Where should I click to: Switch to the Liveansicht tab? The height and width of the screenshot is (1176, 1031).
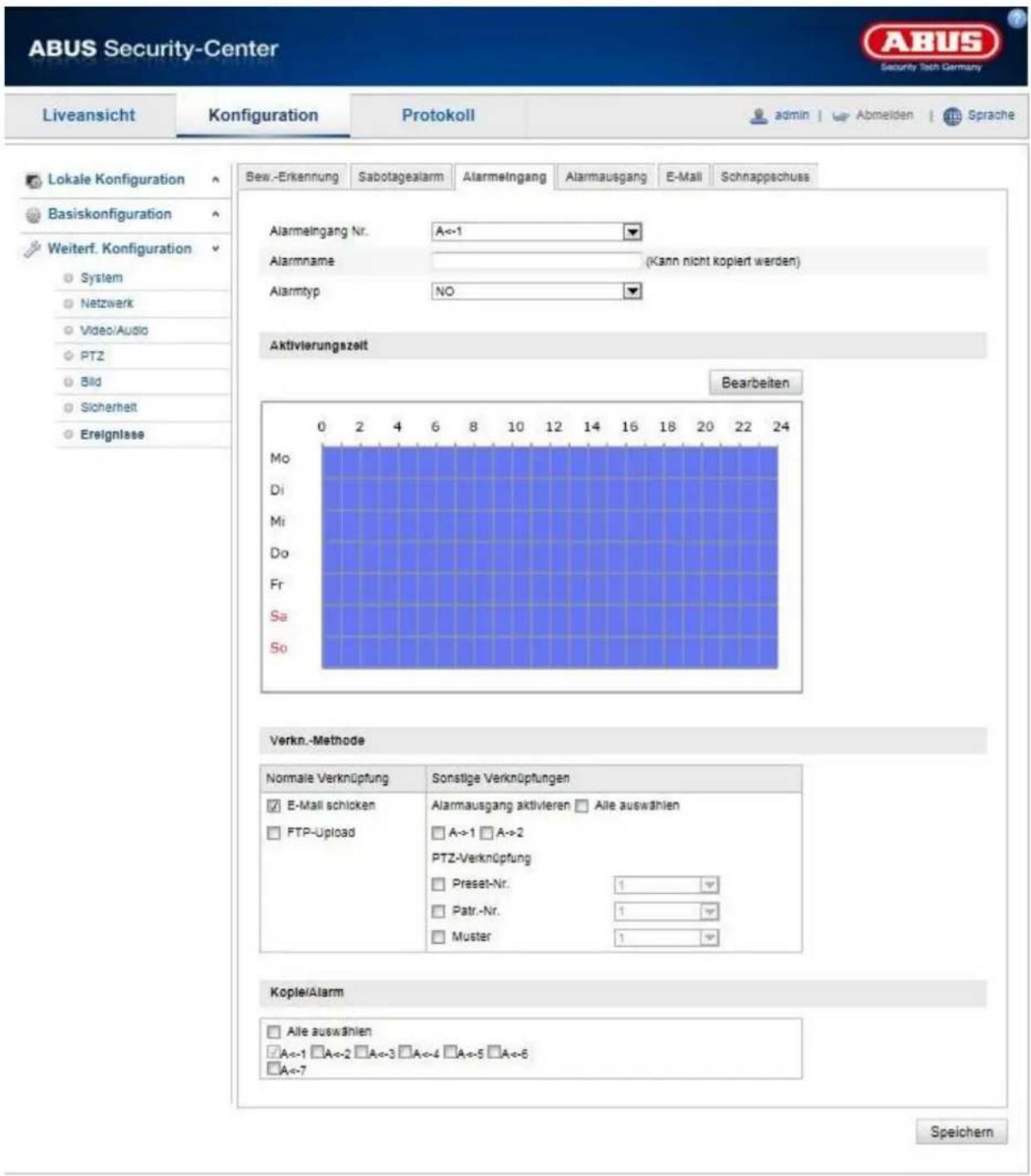(x=89, y=115)
